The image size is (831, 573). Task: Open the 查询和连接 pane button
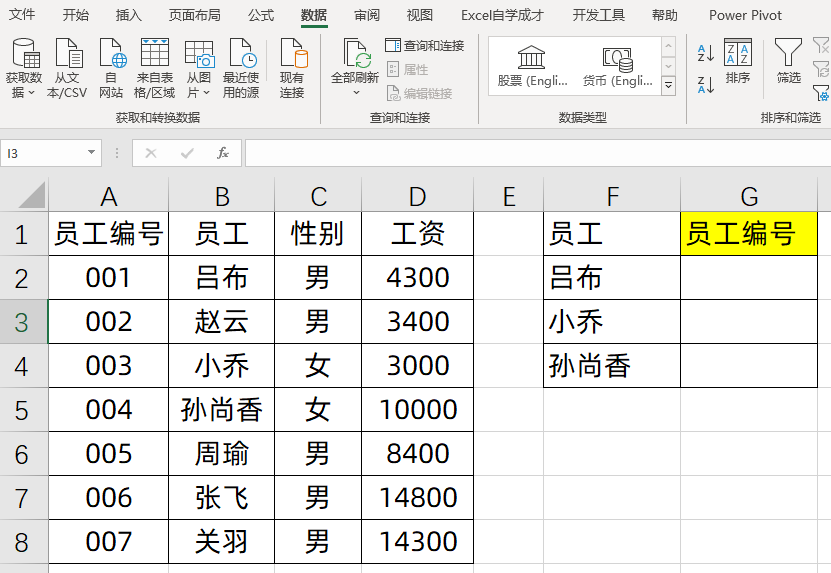[425, 46]
